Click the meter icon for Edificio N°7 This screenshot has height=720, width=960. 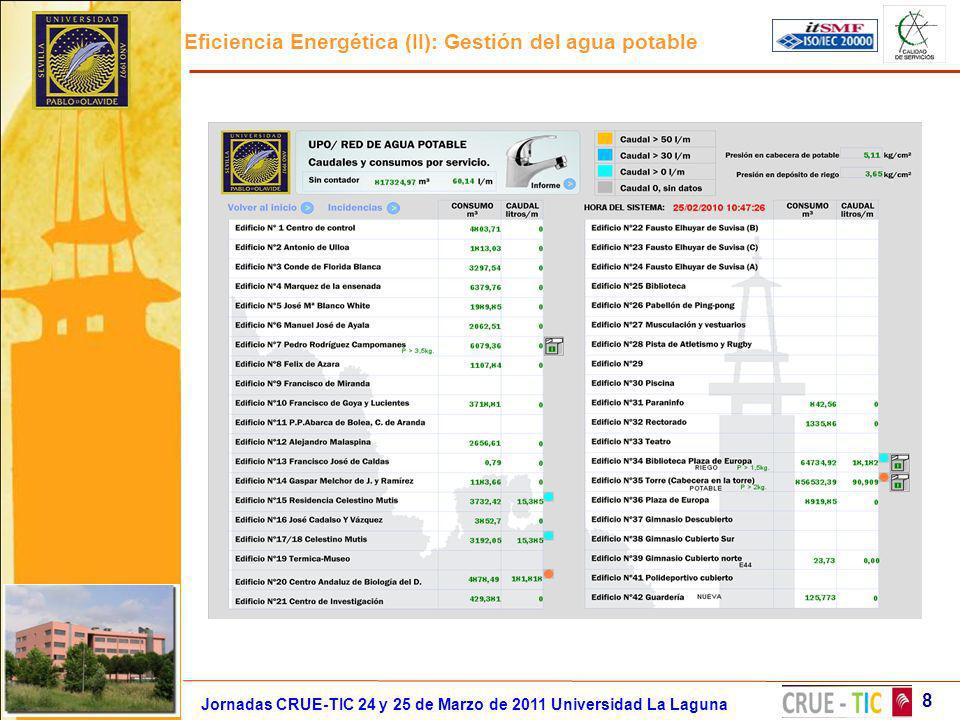pyautogui.click(x=553, y=347)
